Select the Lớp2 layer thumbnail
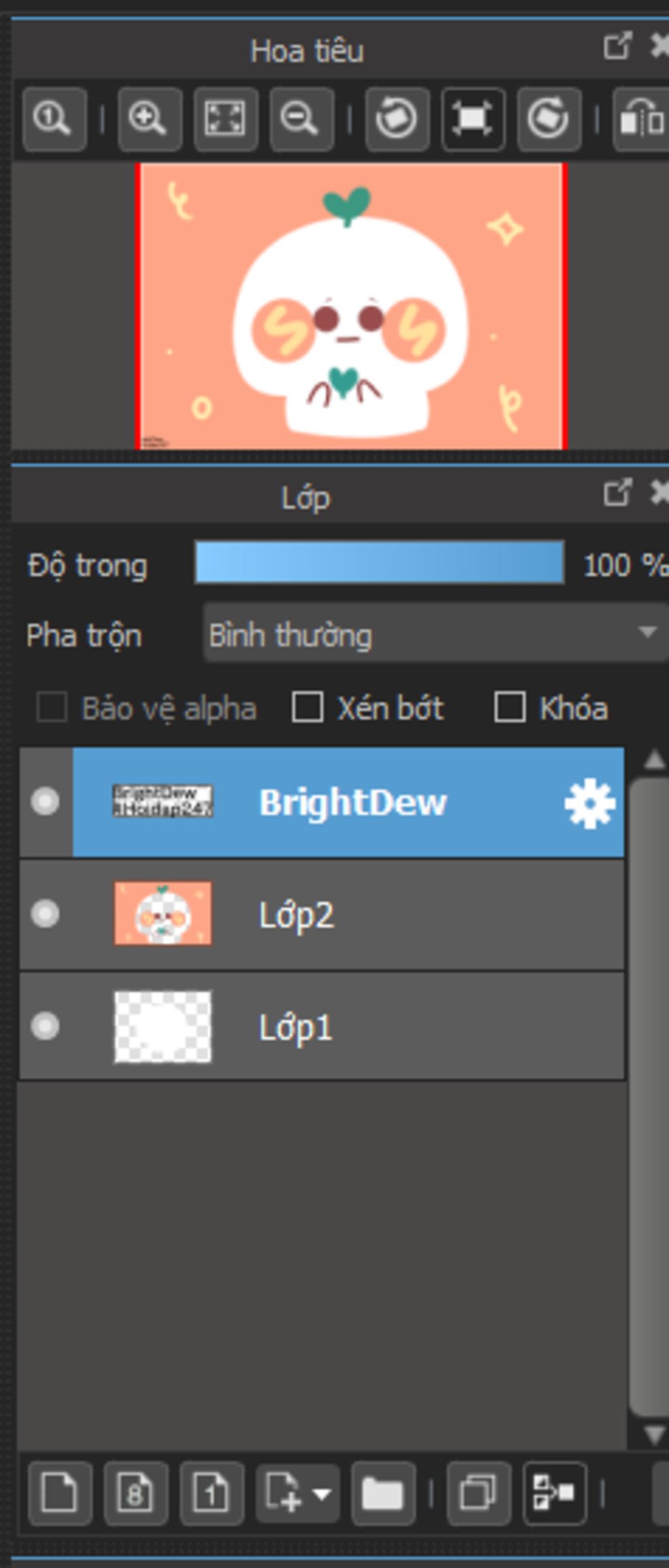Screen dimensions: 669x1568 [x=163, y=913]
